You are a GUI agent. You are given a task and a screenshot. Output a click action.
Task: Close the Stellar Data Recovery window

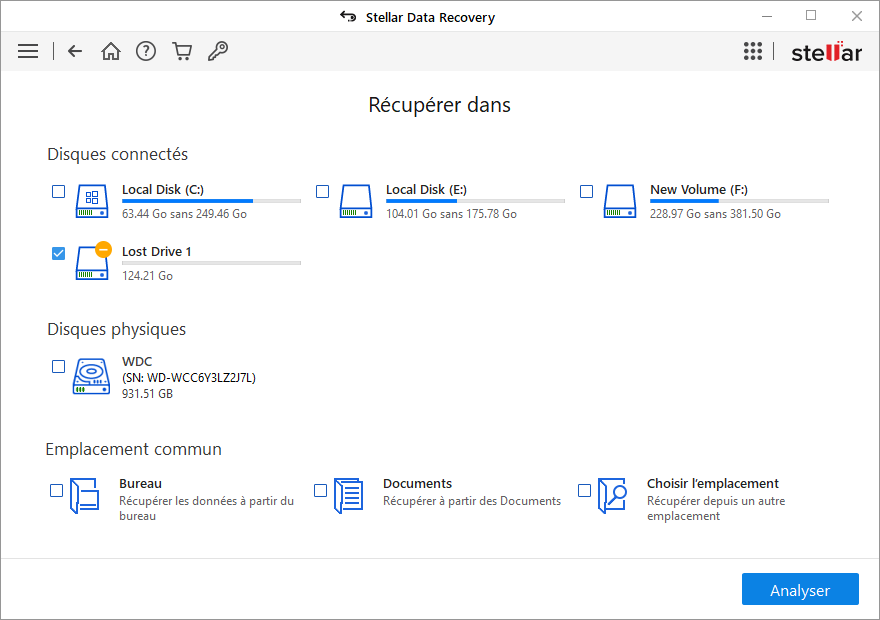pyautogui.click(x=856, y=16)
